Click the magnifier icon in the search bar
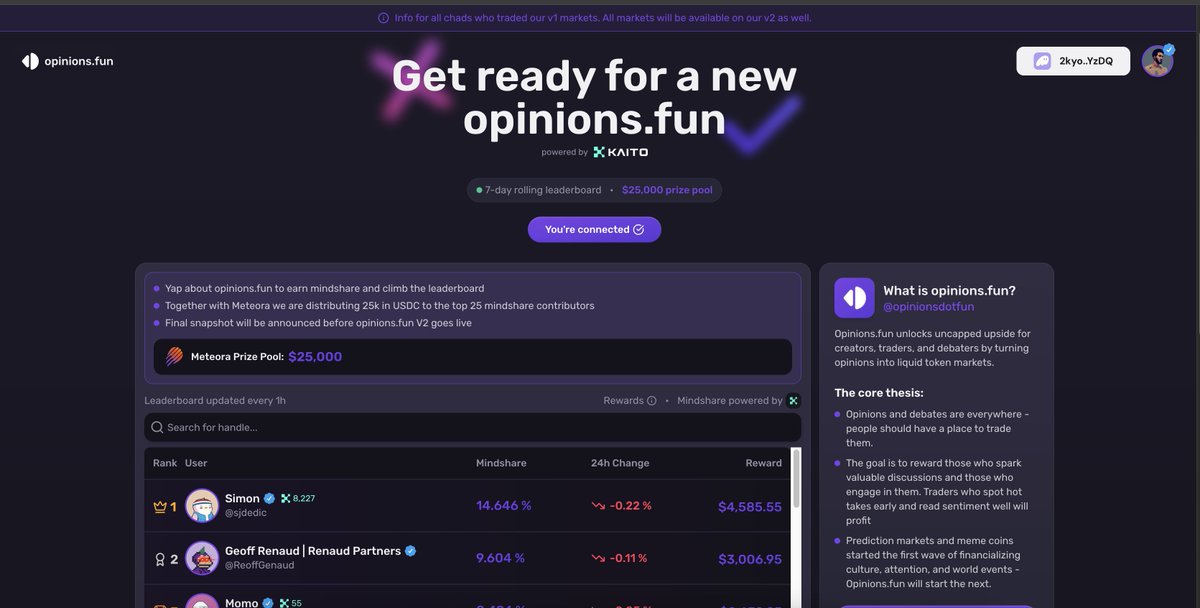Viewport: 1200px width, 608px height. coord(157,427)
